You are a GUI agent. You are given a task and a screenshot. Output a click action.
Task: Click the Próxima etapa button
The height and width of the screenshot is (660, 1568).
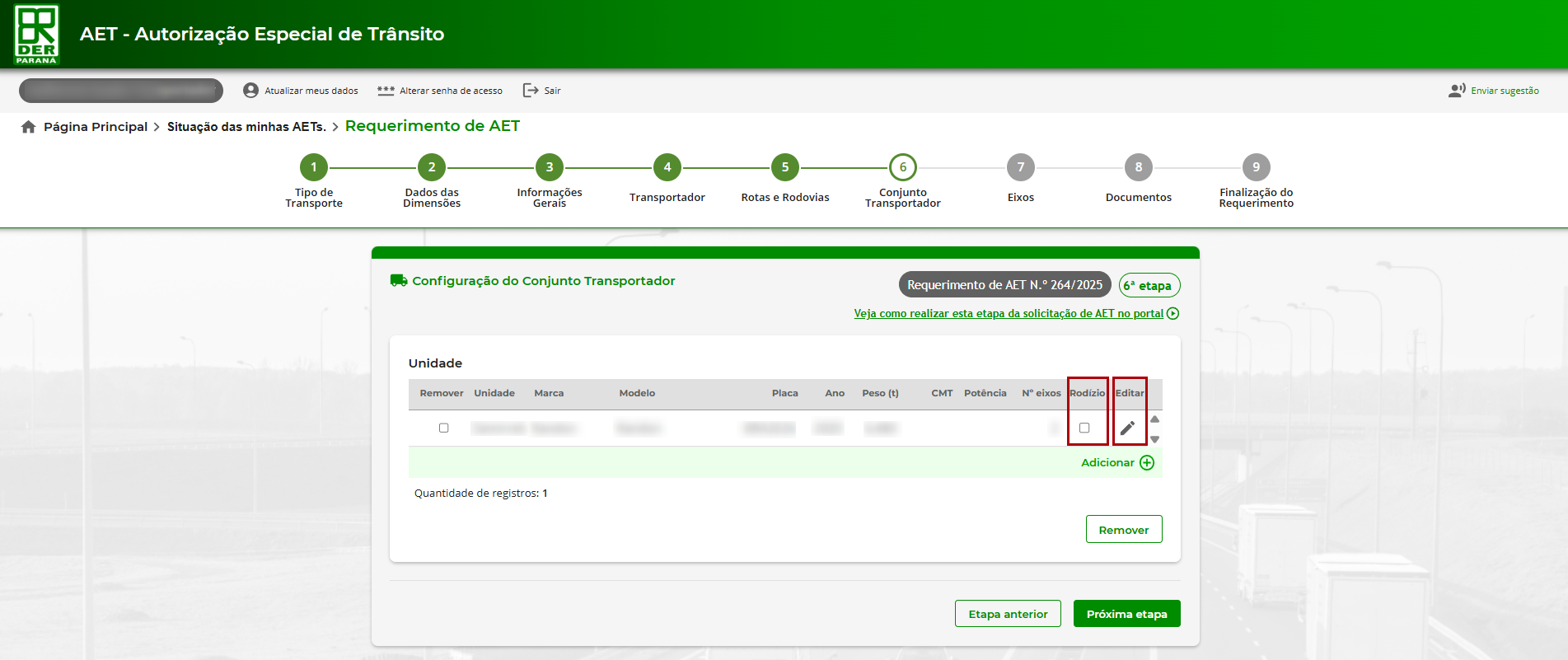click(x=1126, y=614)
